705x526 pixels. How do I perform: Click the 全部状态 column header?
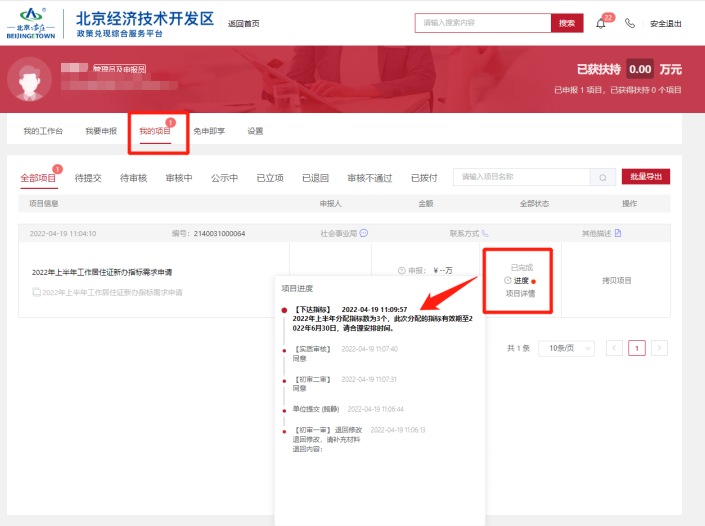[534, 204]
